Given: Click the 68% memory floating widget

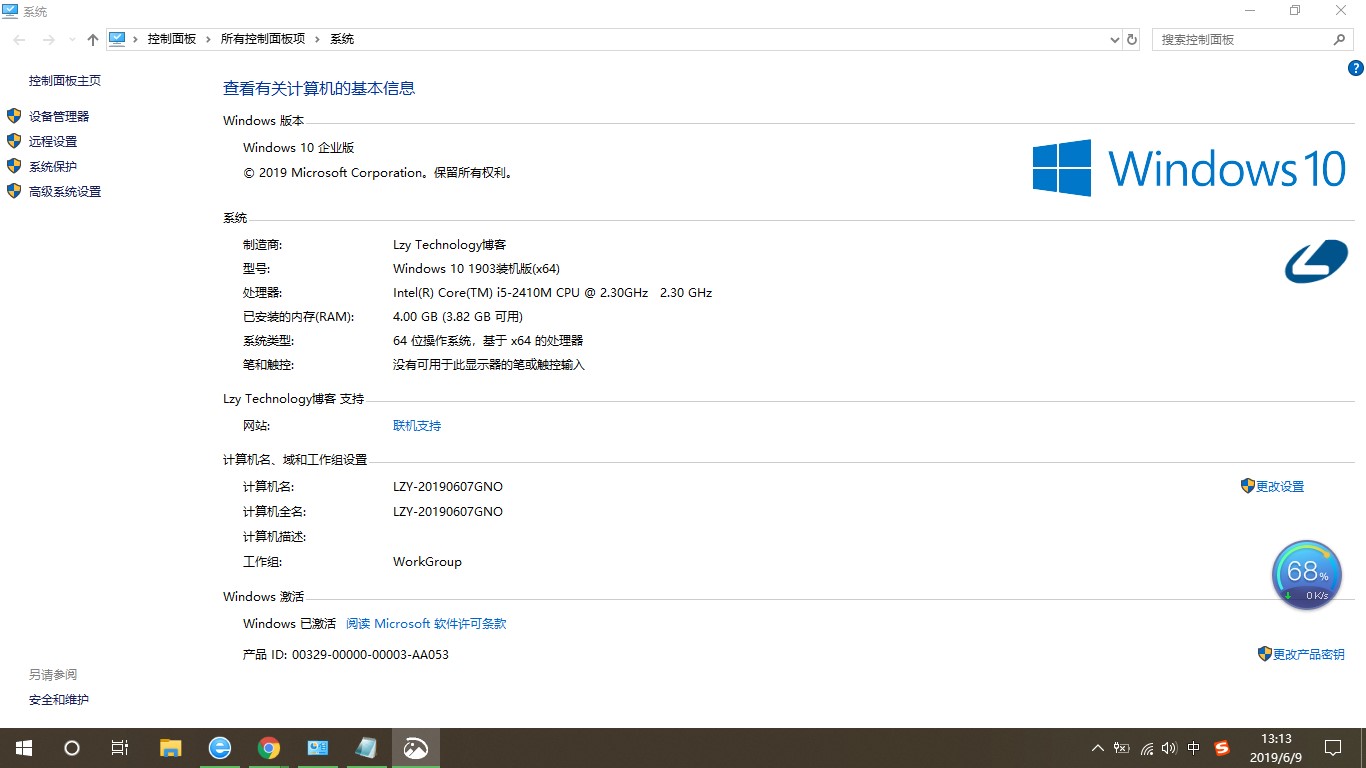Looking at the screenshot, I should click(1307, 575).
